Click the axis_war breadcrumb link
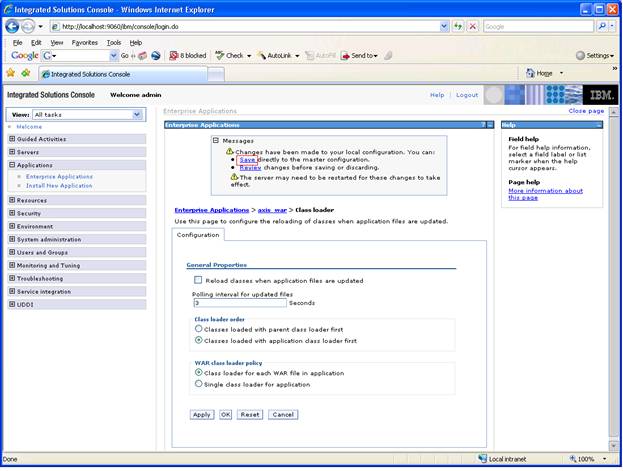The width and height of the screenshot is (623, 471). (272, 210)
